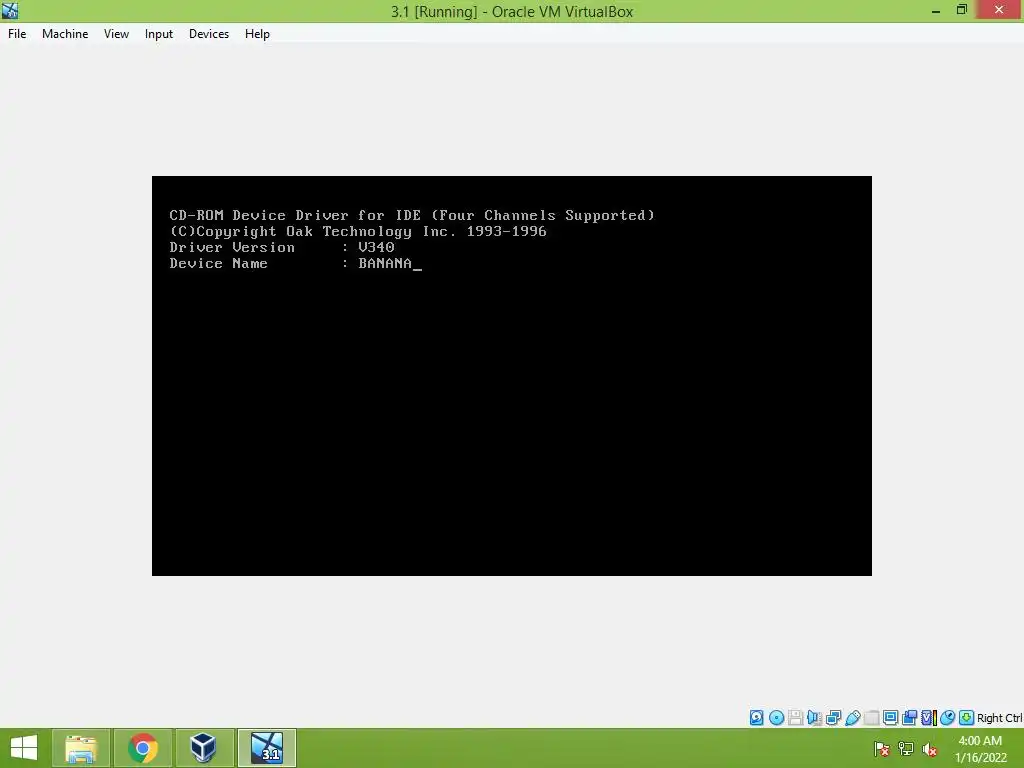Open the Input menu

(159, 34)
